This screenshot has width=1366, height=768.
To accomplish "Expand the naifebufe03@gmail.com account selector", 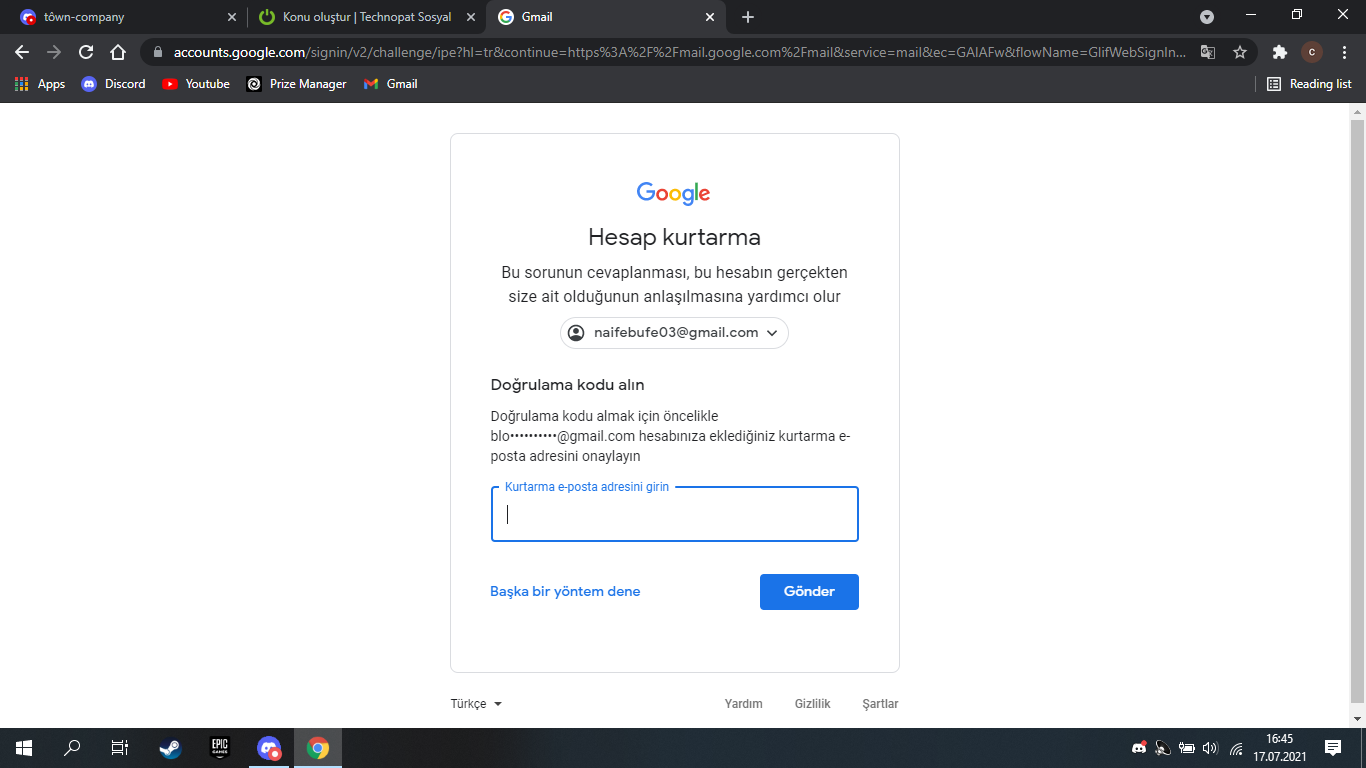I will [674, 333].
